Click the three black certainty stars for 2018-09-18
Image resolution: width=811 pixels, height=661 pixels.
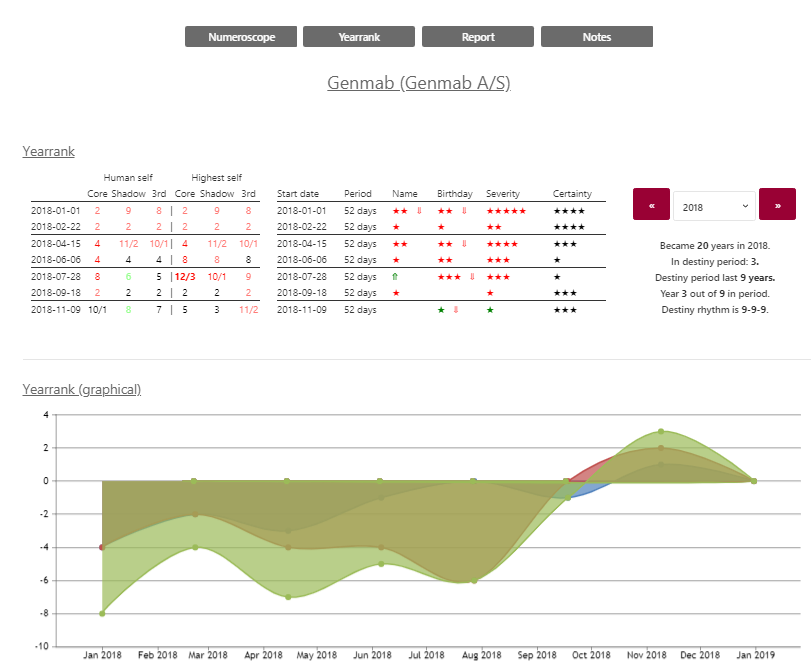[565, 293]
